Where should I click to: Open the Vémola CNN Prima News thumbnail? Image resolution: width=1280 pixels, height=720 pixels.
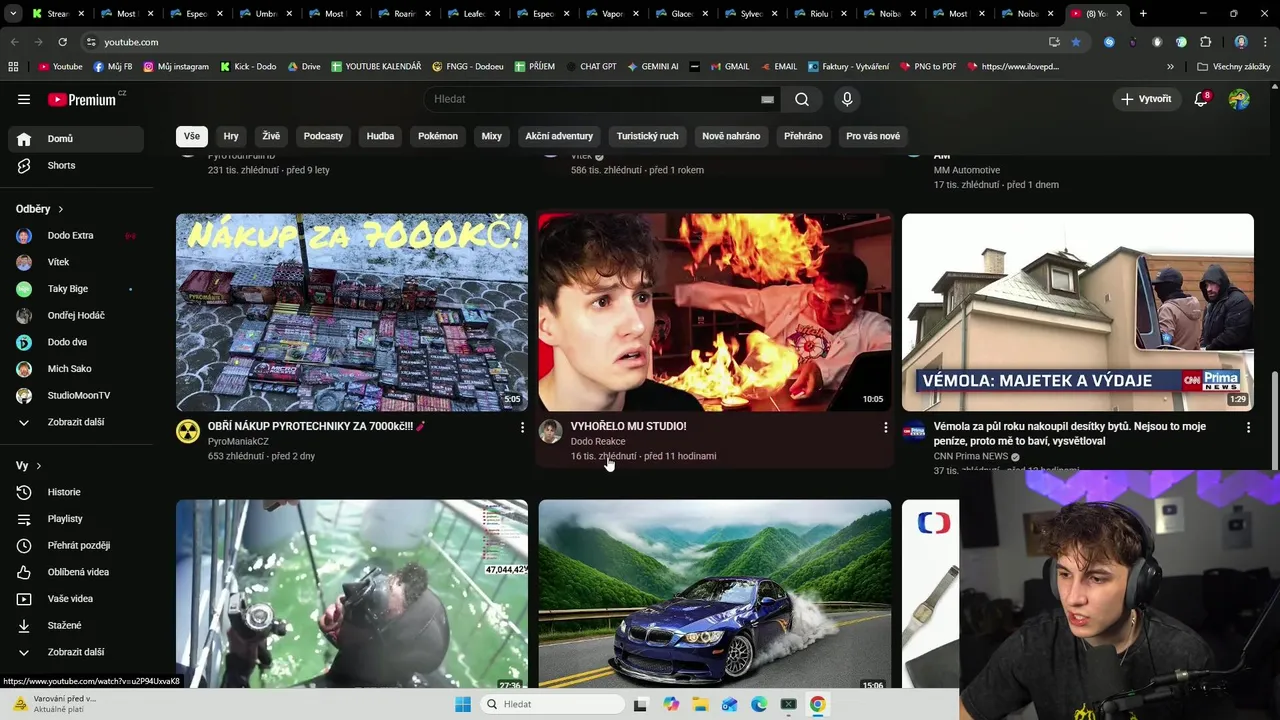(x=1077, y=312)
